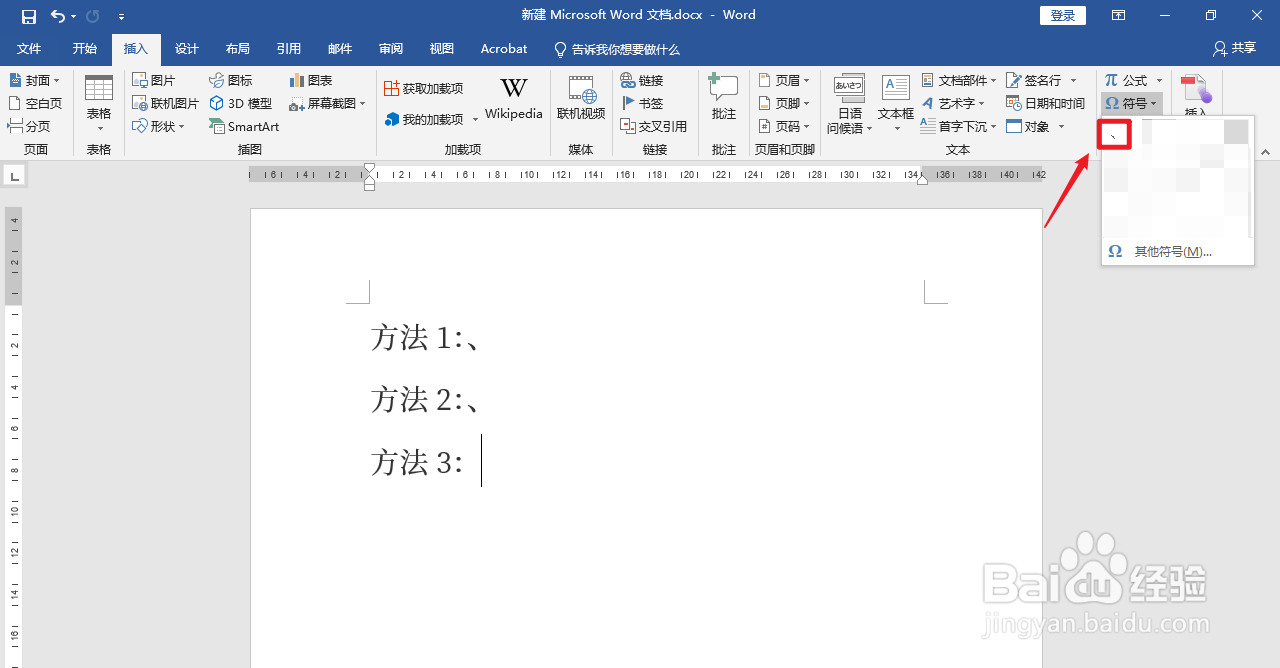This screenshot has width=1280, height=668.
Task: Insert a 3D model with 3D 模型
Action: (240, 103)
